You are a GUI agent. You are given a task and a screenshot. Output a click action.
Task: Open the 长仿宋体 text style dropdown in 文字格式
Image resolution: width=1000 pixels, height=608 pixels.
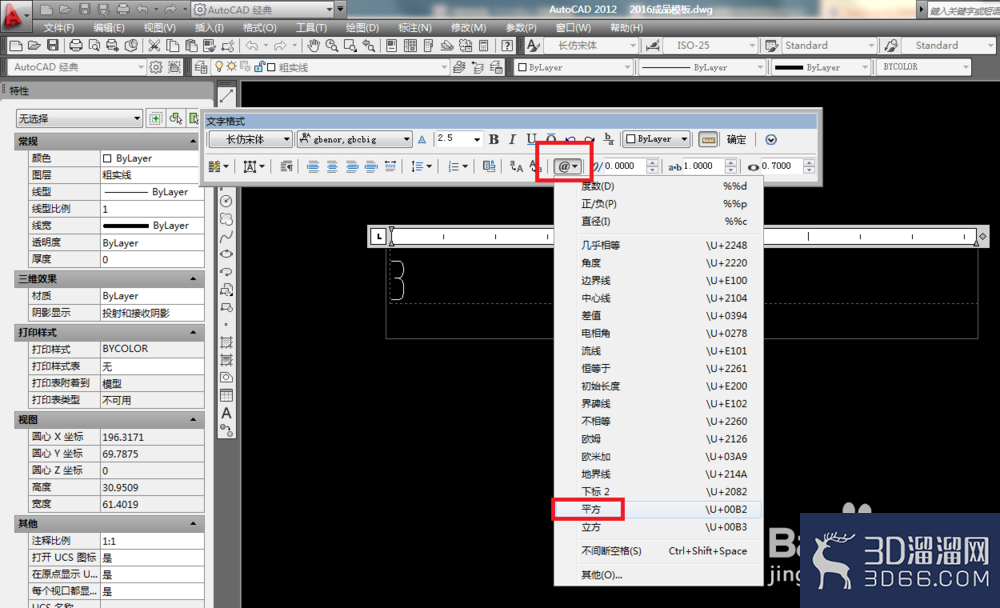[251, 139]
